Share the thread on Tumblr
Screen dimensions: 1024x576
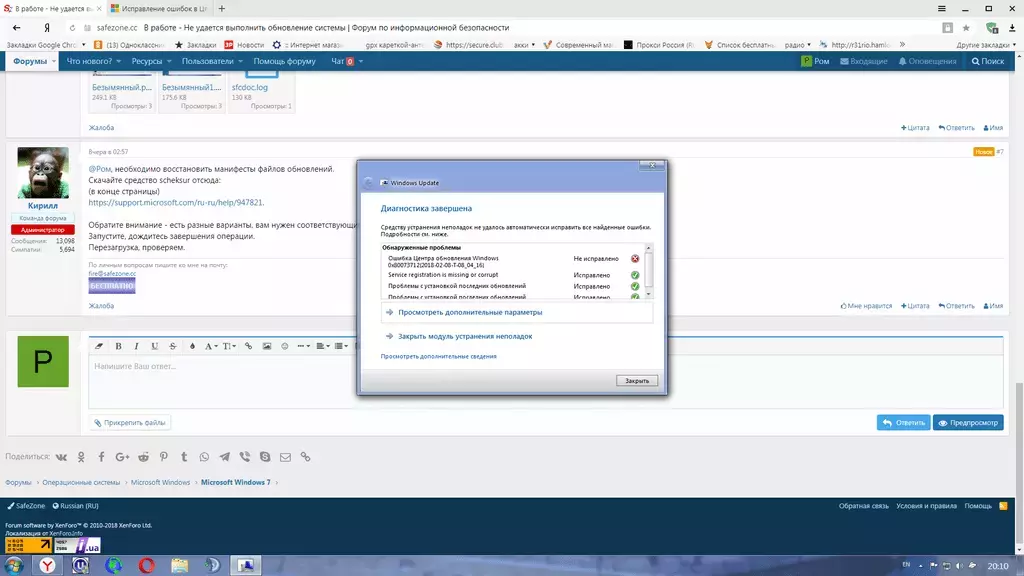point(184,457)
